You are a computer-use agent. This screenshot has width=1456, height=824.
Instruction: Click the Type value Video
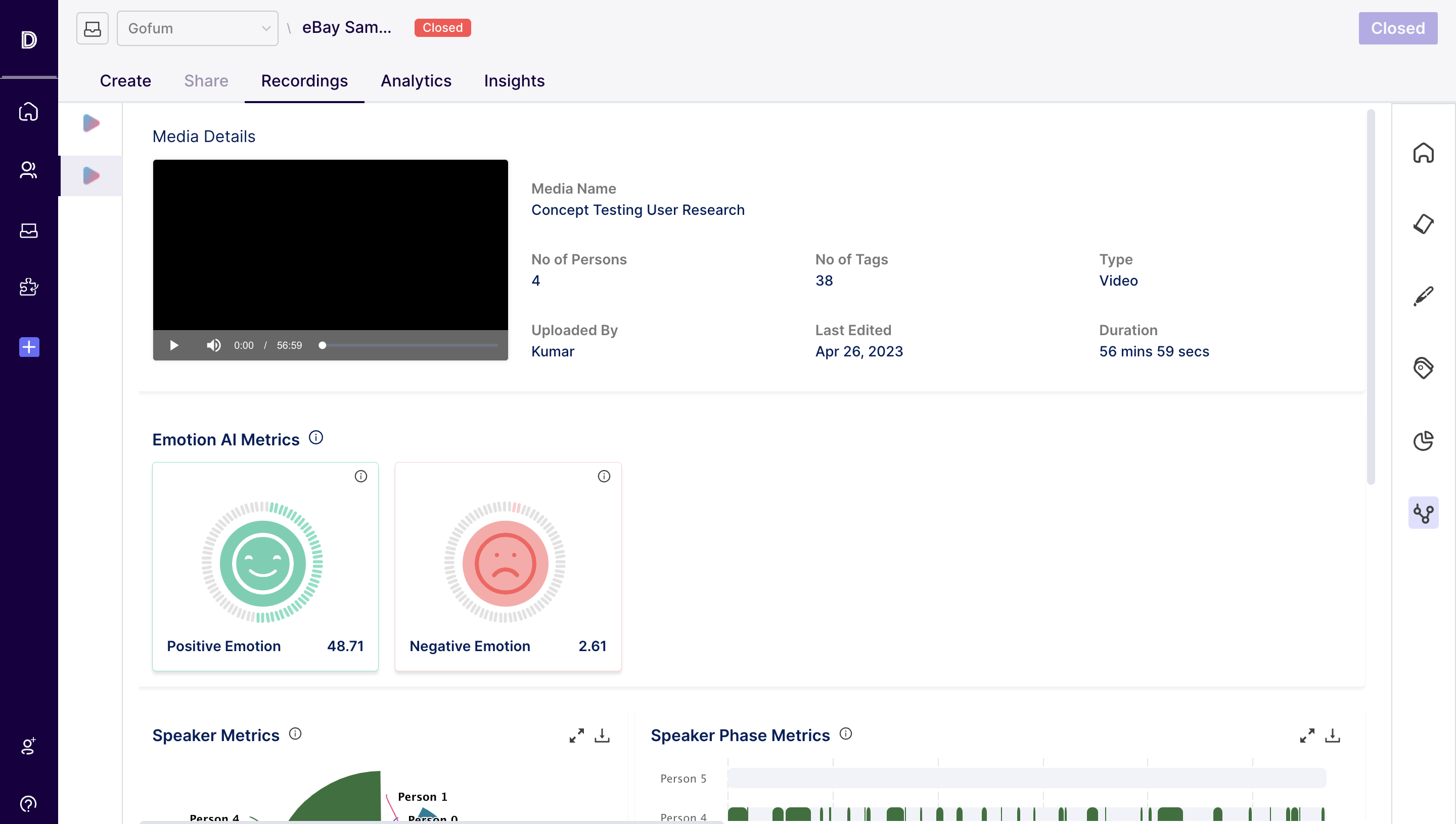pyautogui.click(x=1118, y=281)
